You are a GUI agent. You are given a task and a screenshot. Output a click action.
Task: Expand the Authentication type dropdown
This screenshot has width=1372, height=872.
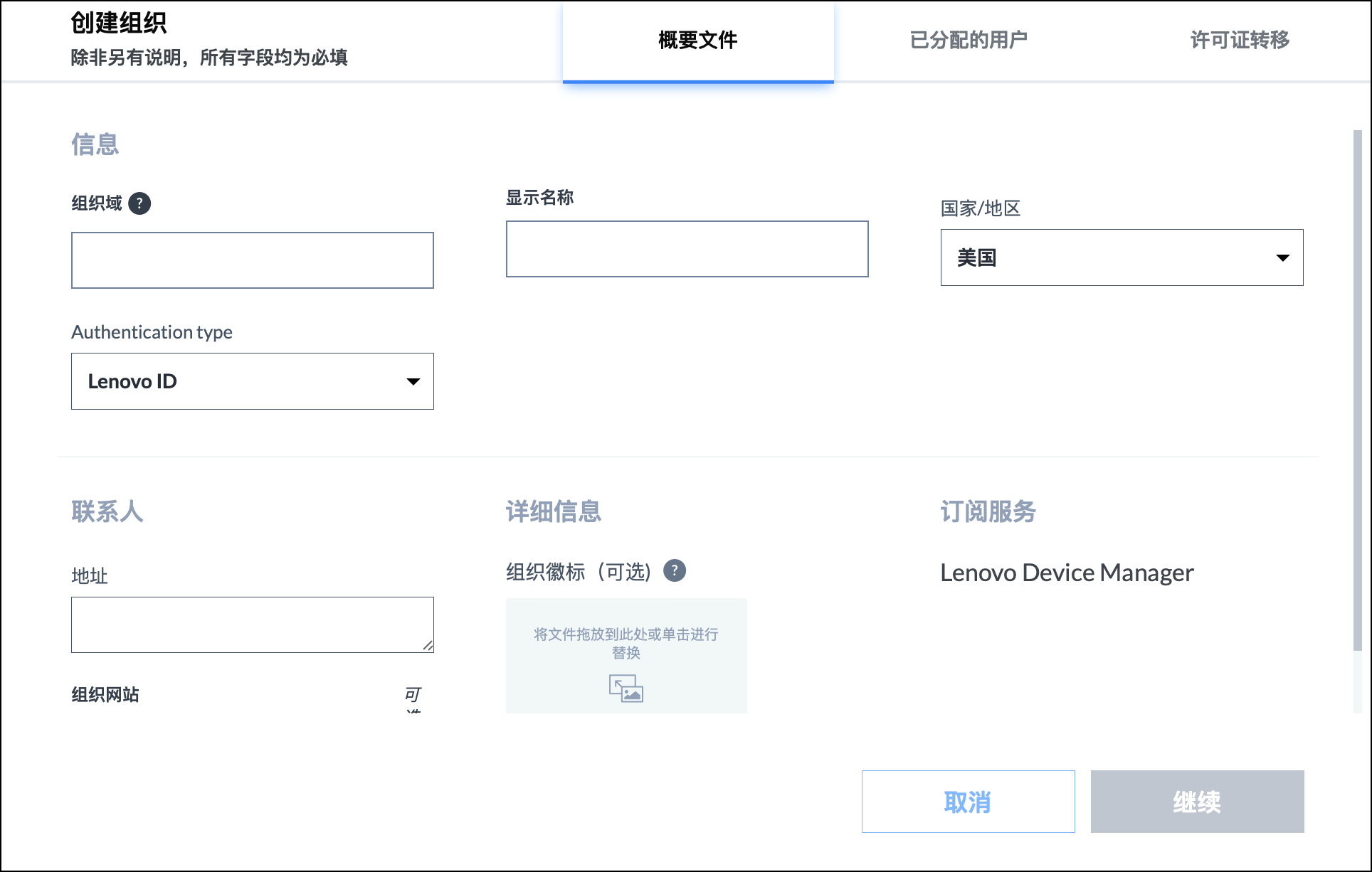pyautogui.click(x=252, y=381)
